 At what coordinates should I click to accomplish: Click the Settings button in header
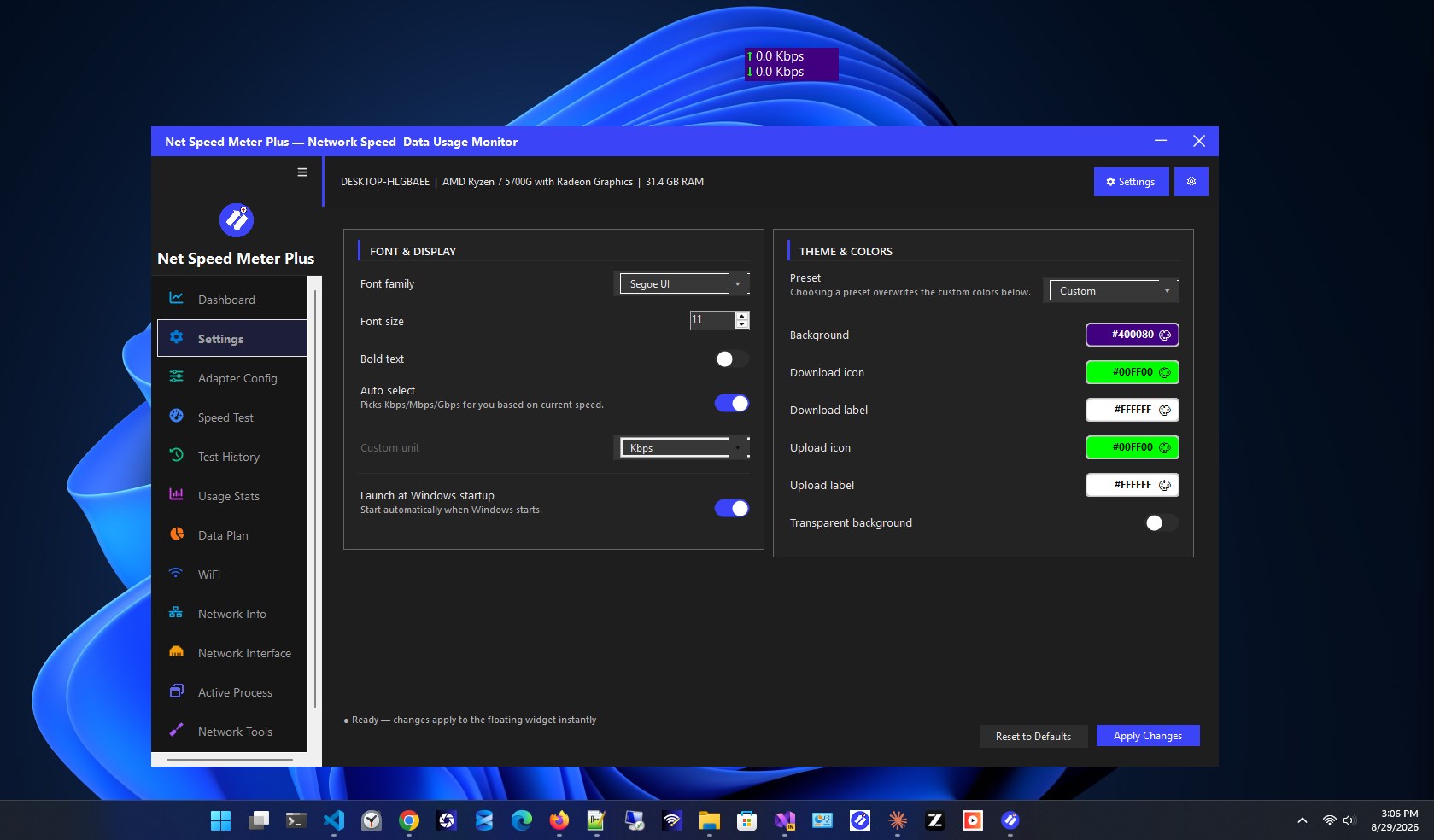[1131, 182]
